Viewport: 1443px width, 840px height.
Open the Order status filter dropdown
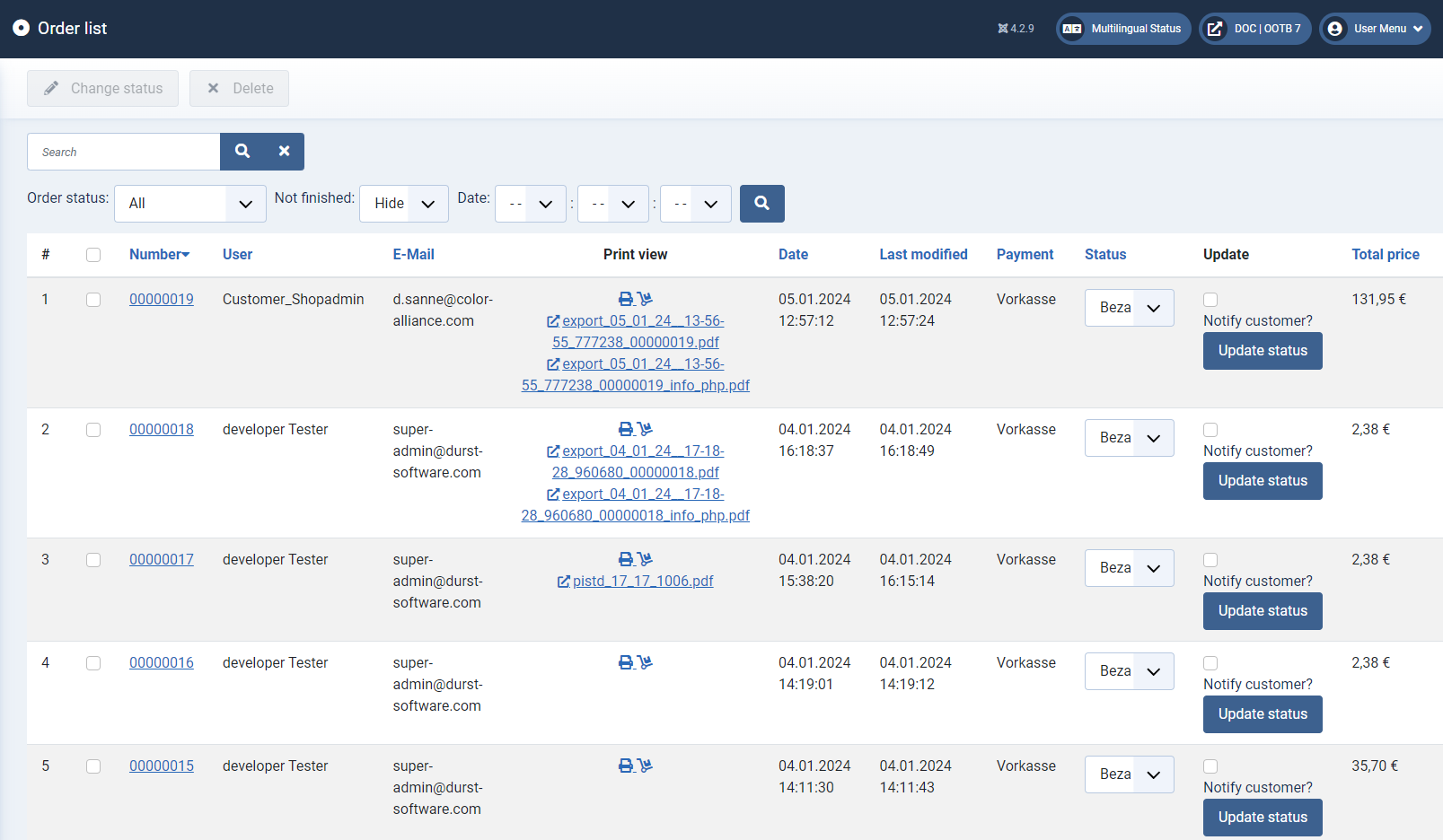(190, 204)
